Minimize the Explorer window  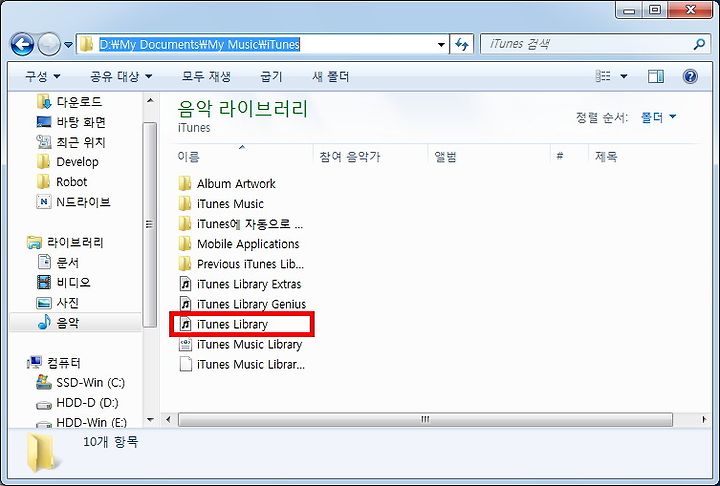[x=629, y=10]
